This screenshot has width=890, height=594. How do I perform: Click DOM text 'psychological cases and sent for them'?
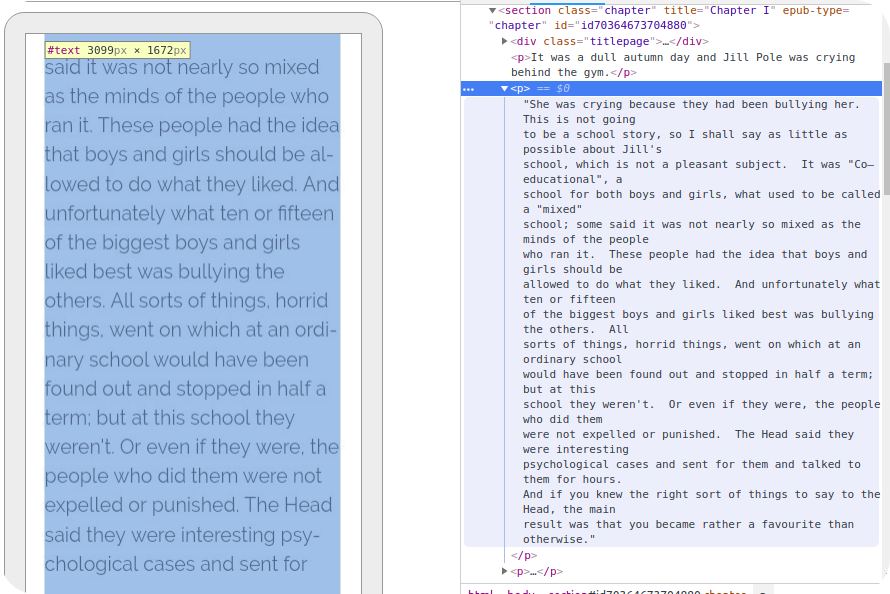[646, 464]
